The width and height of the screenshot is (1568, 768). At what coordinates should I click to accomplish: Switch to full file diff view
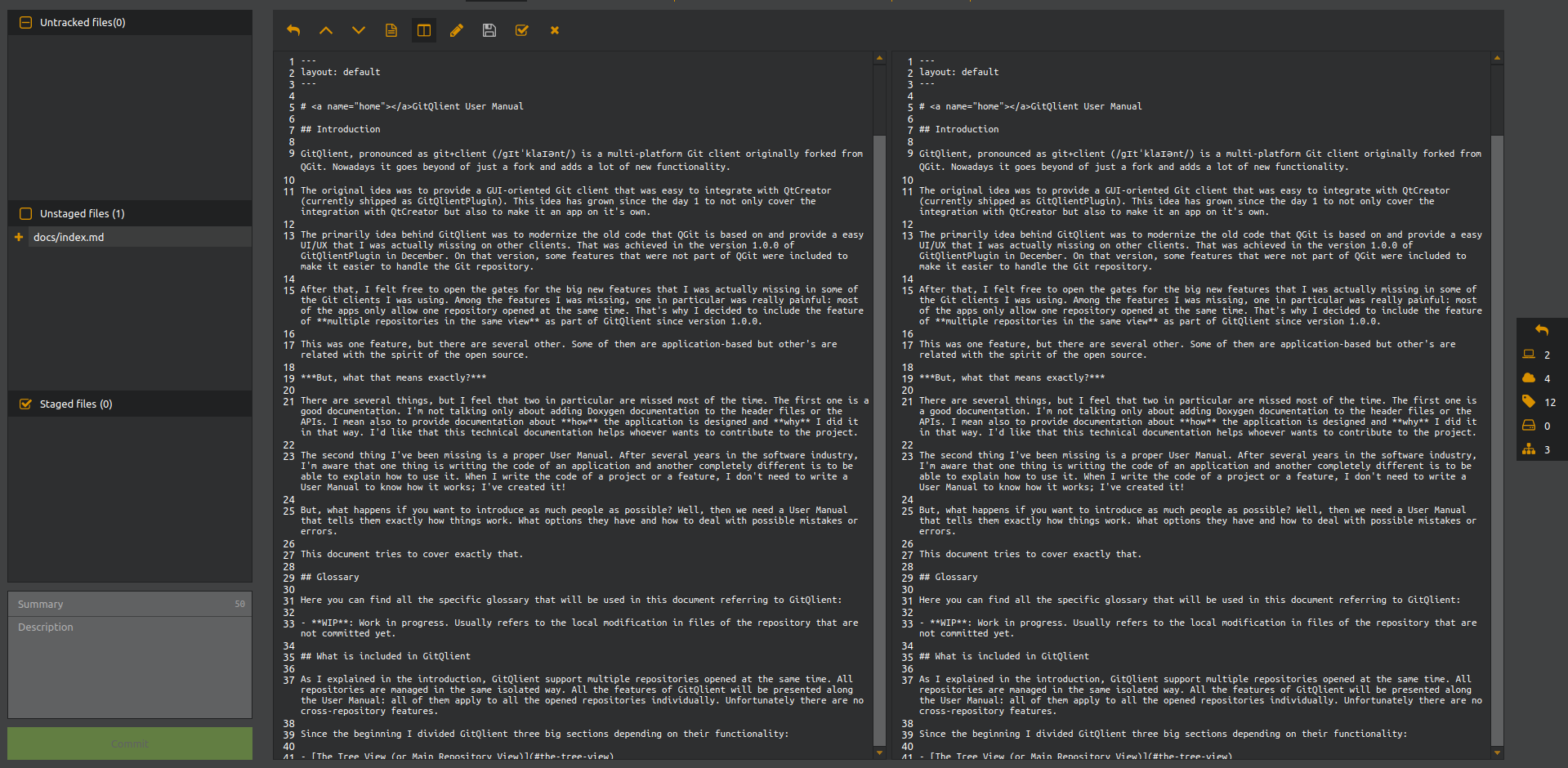[391, 30]
